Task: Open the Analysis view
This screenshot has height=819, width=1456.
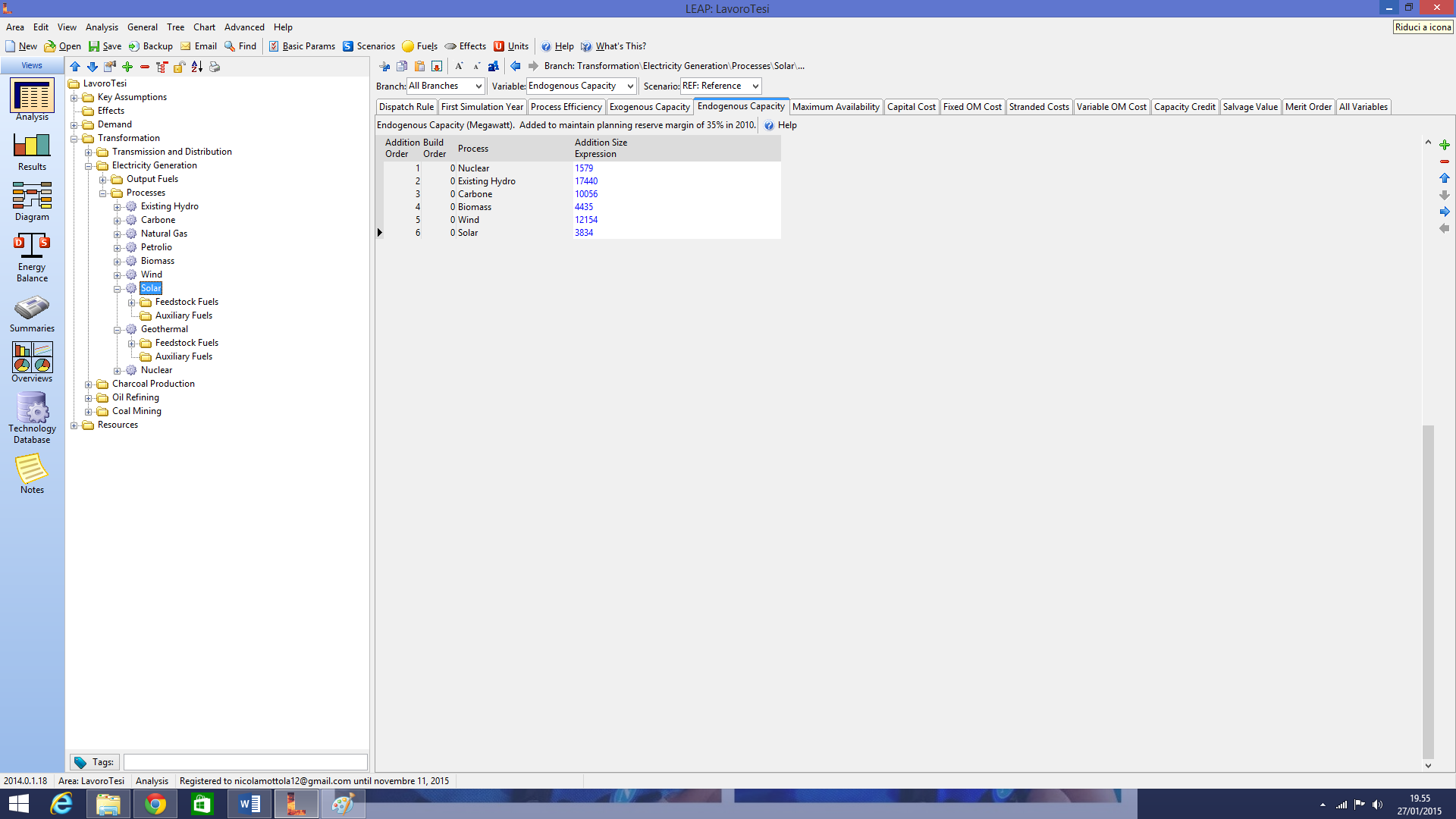Action: 32,99
